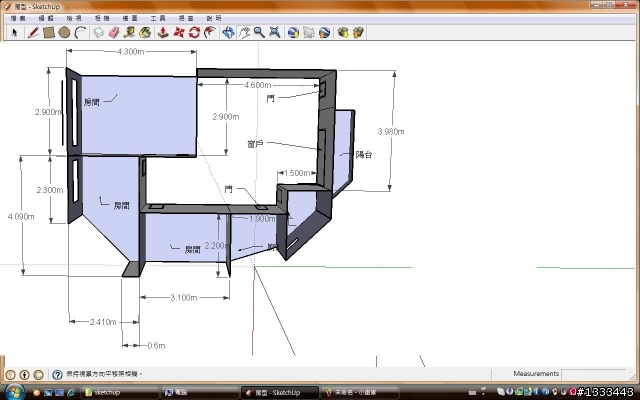Select the 3.100m dimension label
The height and width of the screenshot is (400, 640).
pyautogui.click(x=184, y=298)
